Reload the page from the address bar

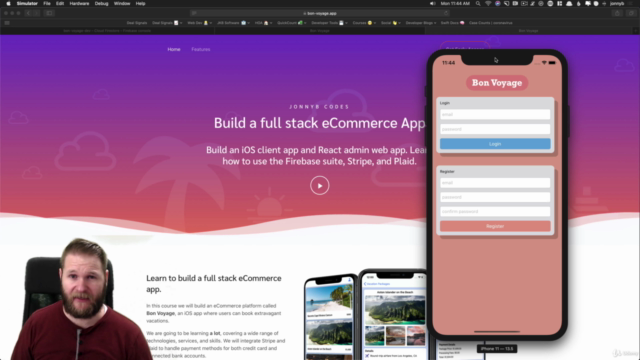446,13
